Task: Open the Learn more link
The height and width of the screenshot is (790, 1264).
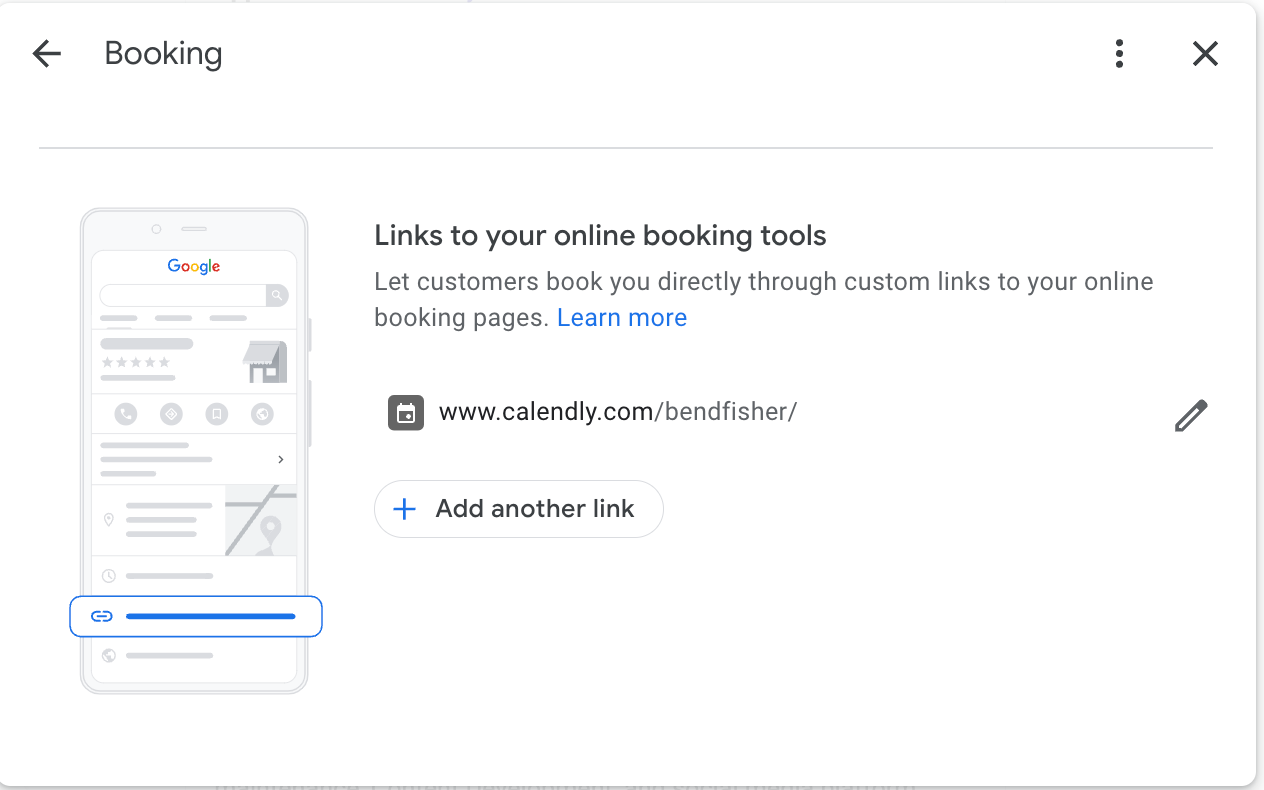Action: pos(622,318)
